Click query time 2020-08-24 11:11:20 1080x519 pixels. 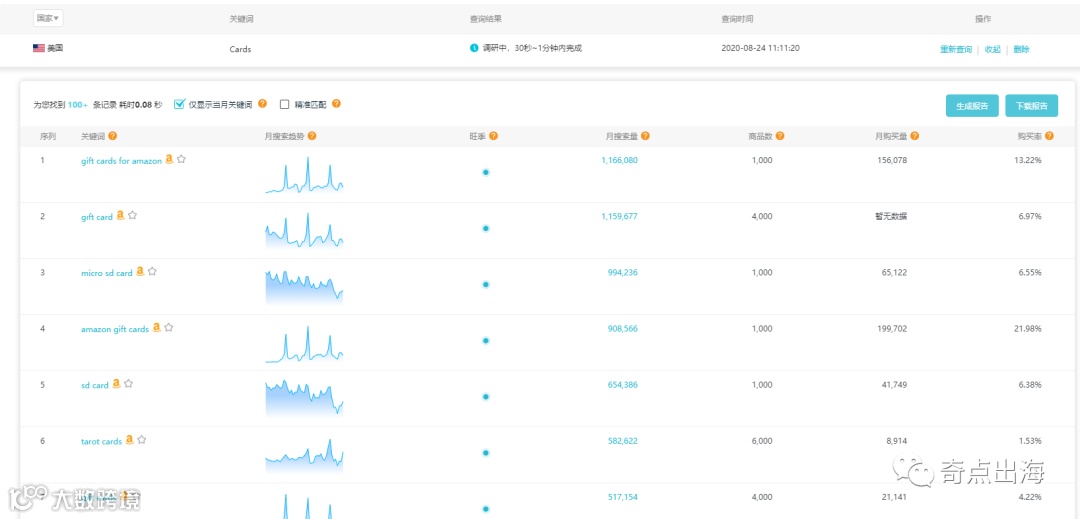point(760,48)
